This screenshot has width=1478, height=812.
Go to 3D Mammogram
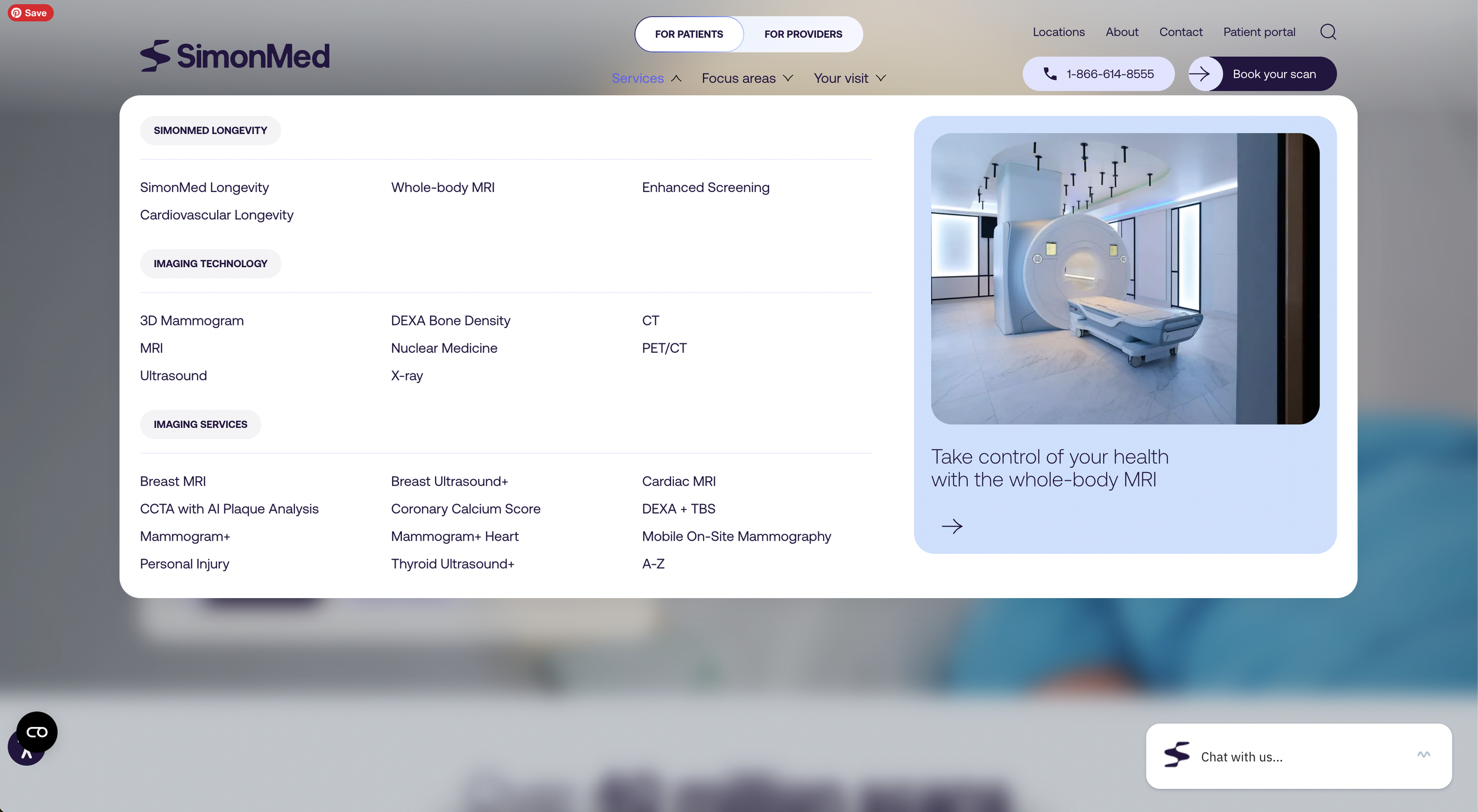click(192, 320)
